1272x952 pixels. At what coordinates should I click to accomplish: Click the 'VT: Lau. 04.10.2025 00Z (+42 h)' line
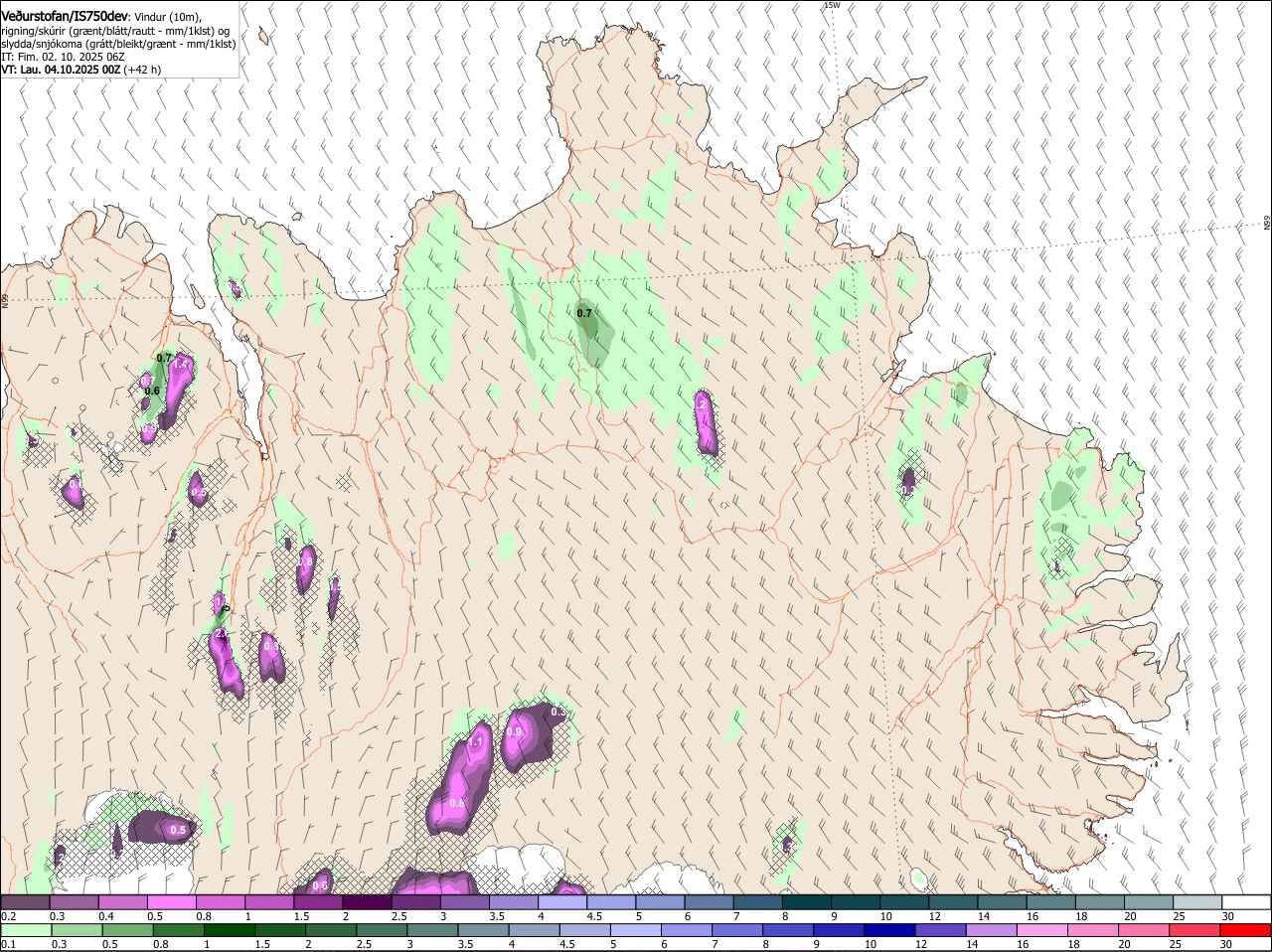[81, 70]
